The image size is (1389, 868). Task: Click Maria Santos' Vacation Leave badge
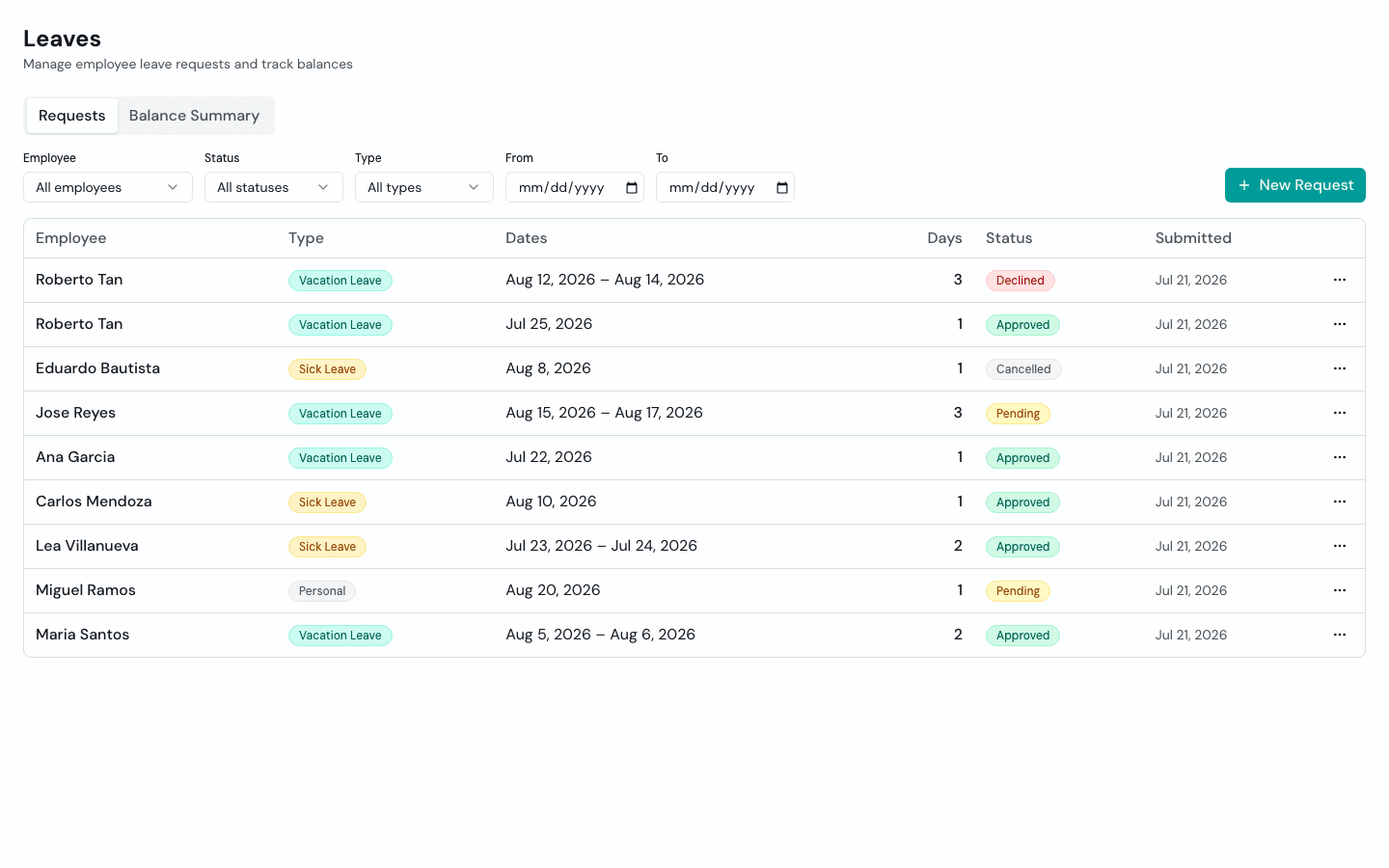(340, 636)
